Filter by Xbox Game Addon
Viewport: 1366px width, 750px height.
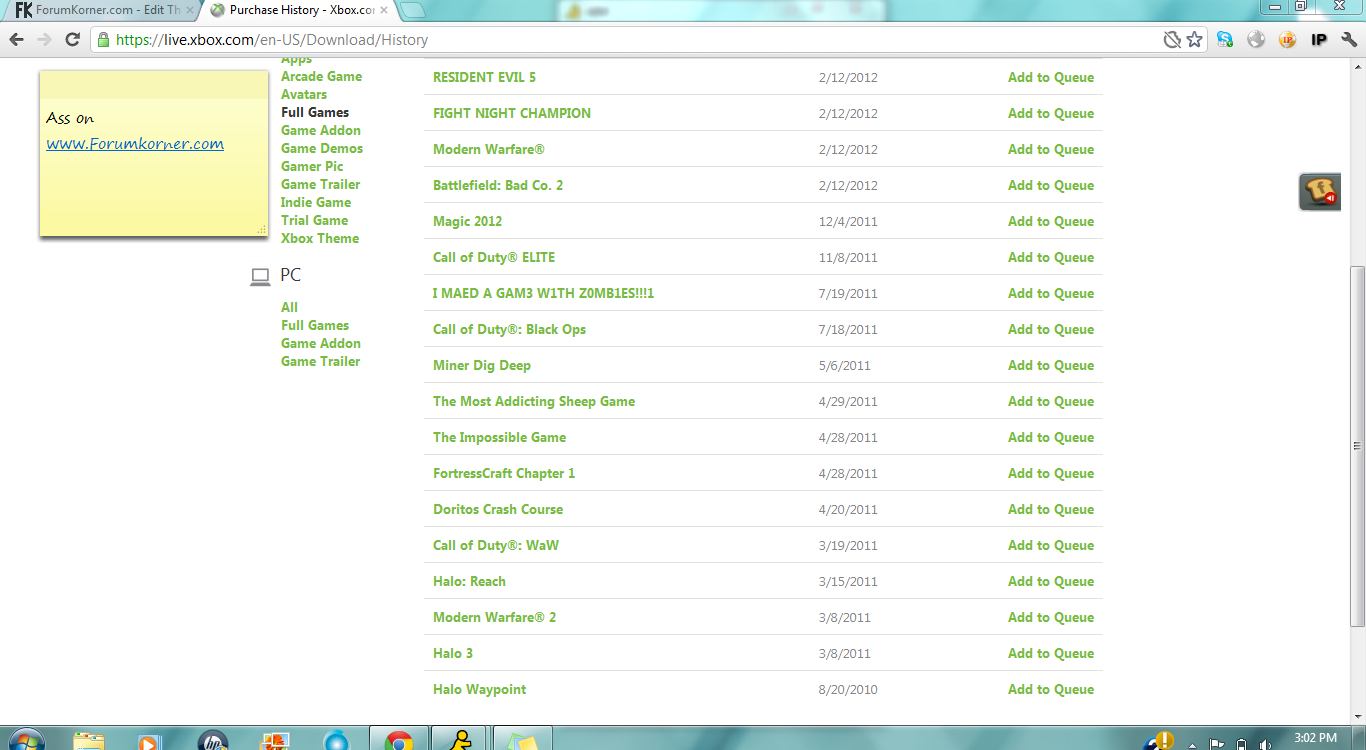coord(321,130)
